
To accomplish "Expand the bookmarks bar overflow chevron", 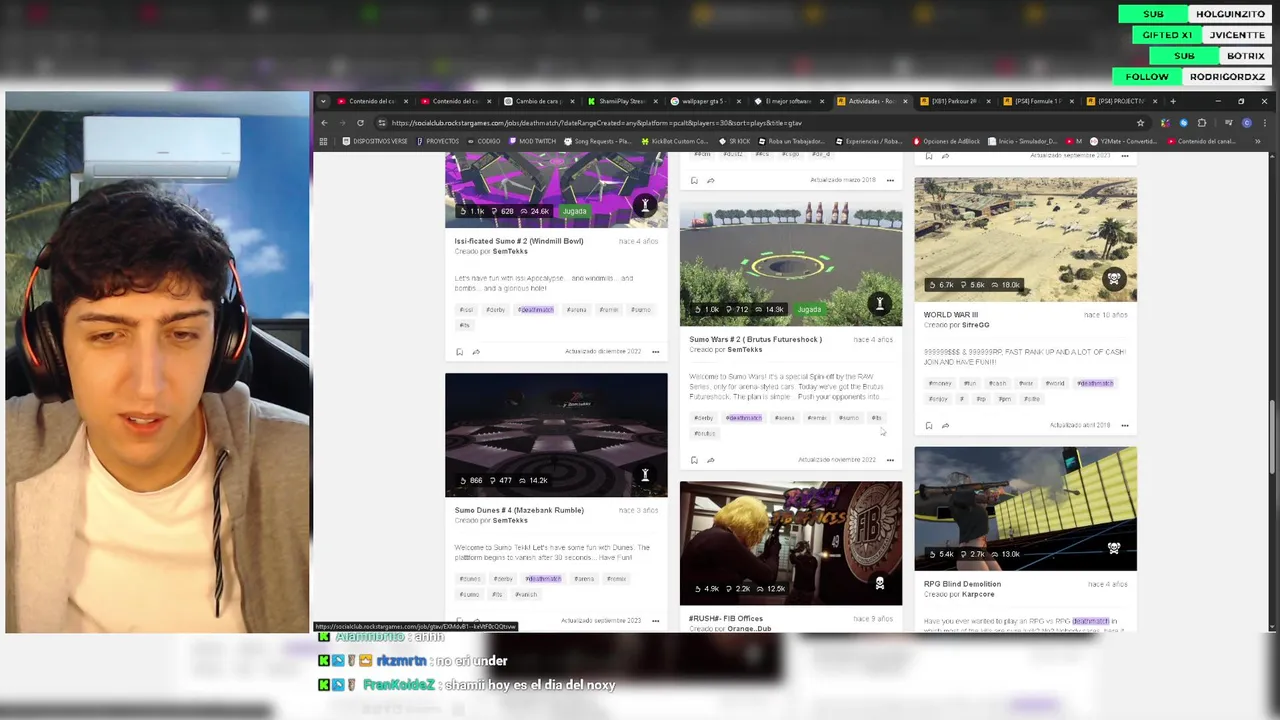I will click(x=1257, y=141).
